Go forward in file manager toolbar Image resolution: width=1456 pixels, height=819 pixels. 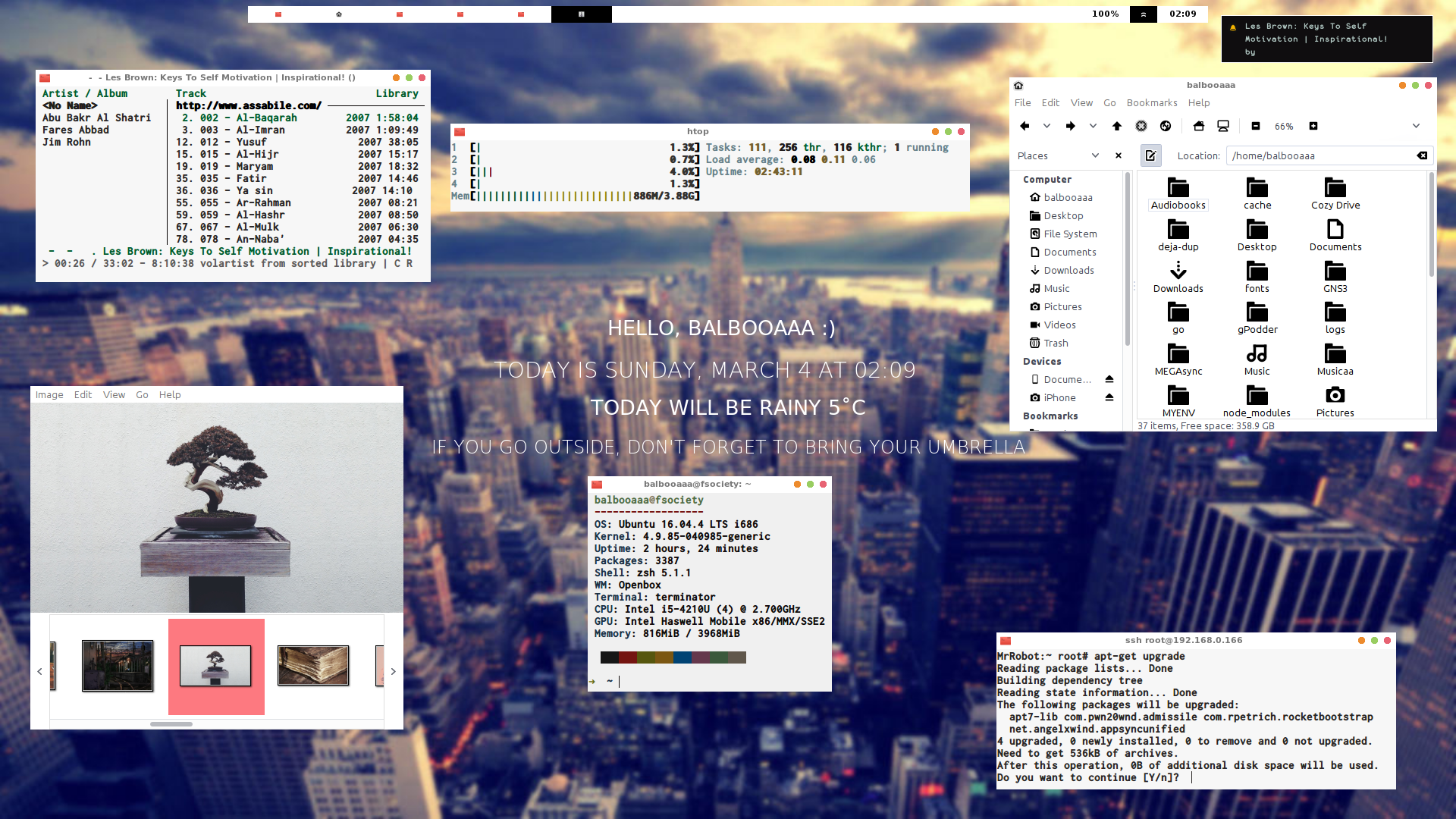pos(1071,126)
